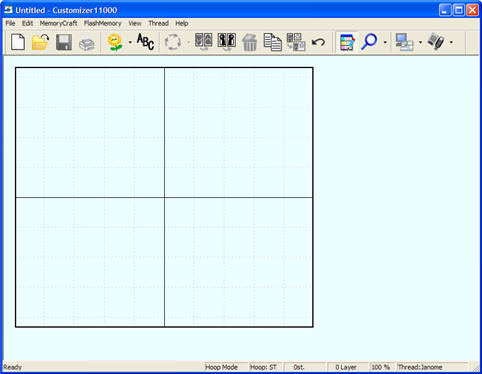This screenshot has height=374, width=482.
Task: Click the Ready status text
Action: [13, 367]
